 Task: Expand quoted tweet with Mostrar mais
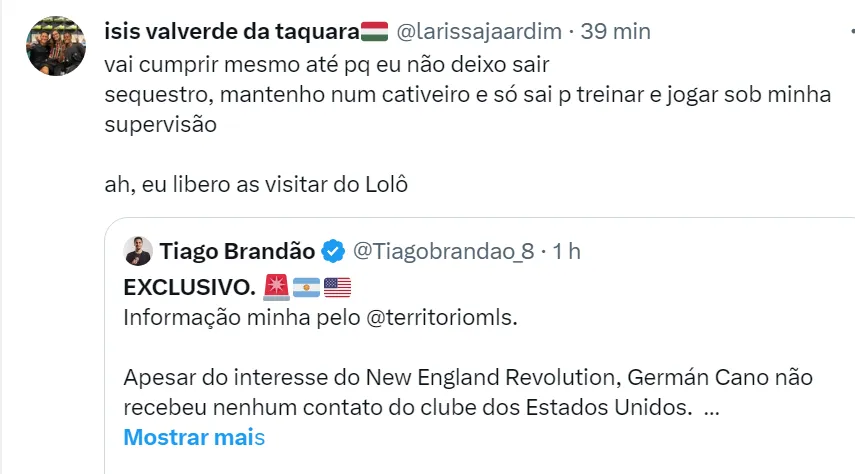pos(194,437)
